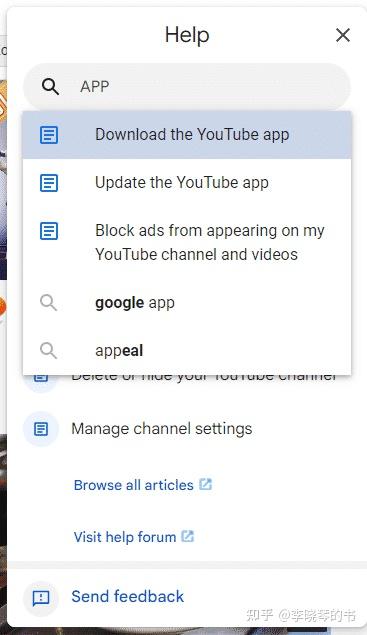Viewport: 367px width, 635px height.
Task: Click the feedback speech-bubble icon
Action: [41, 598]
